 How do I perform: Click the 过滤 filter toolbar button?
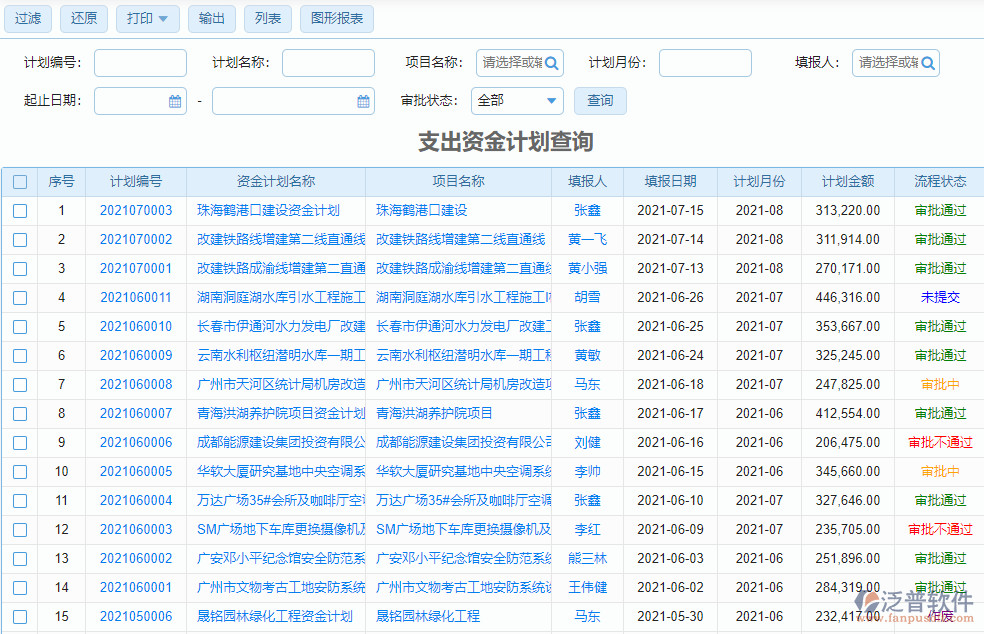[x=27, y=19]
